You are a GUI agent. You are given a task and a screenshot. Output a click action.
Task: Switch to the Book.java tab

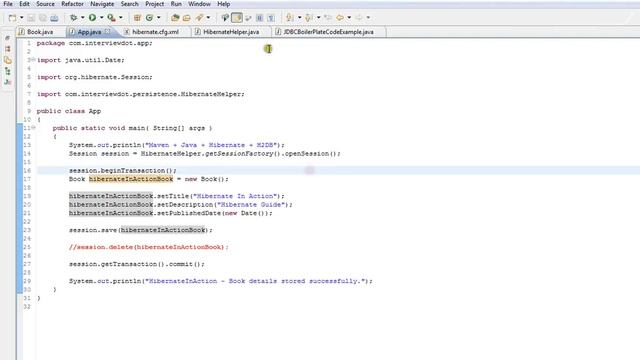coord(40,31)
